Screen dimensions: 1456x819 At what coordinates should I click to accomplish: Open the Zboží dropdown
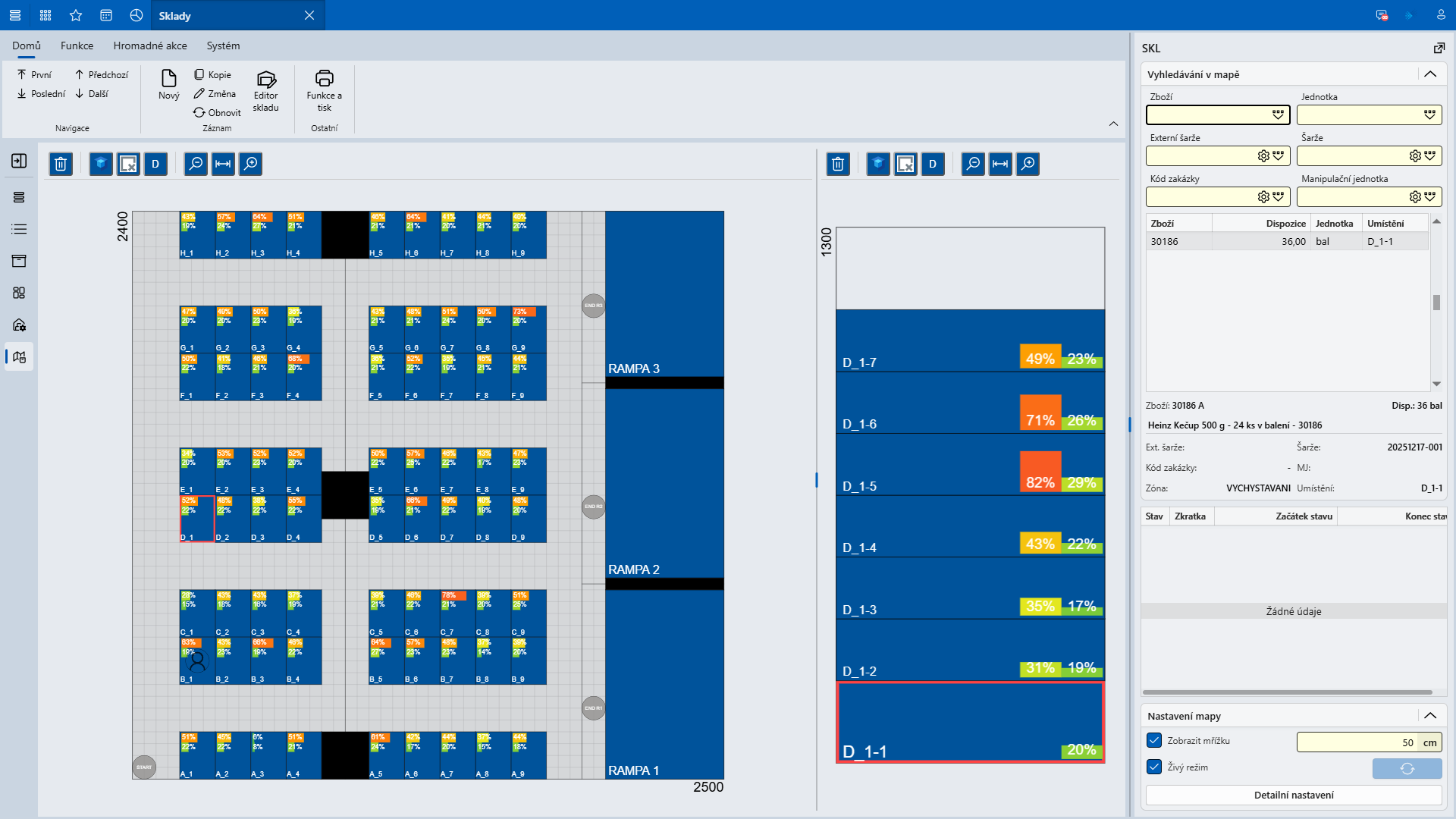[x=1278, y=115]
